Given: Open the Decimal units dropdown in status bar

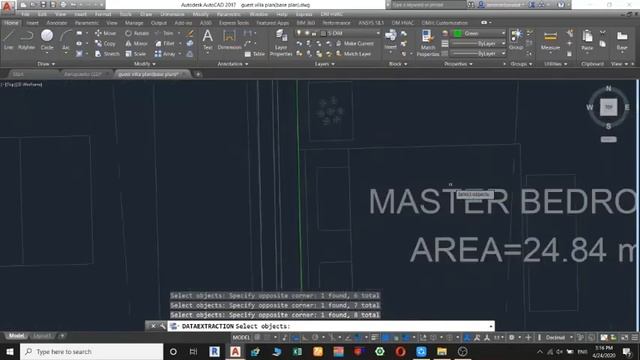Looking at the screenshot, I should (x=559, y=338).
